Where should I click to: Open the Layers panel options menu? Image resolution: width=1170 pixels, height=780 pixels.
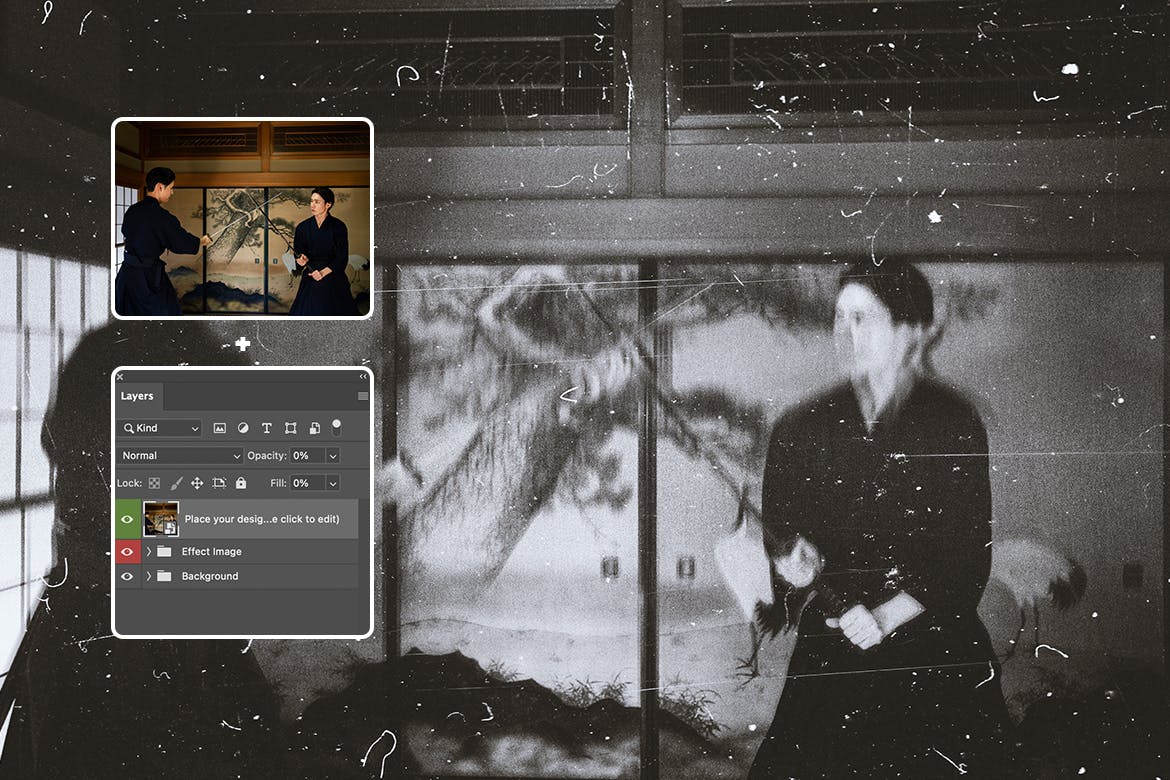[x=362, y=396]
